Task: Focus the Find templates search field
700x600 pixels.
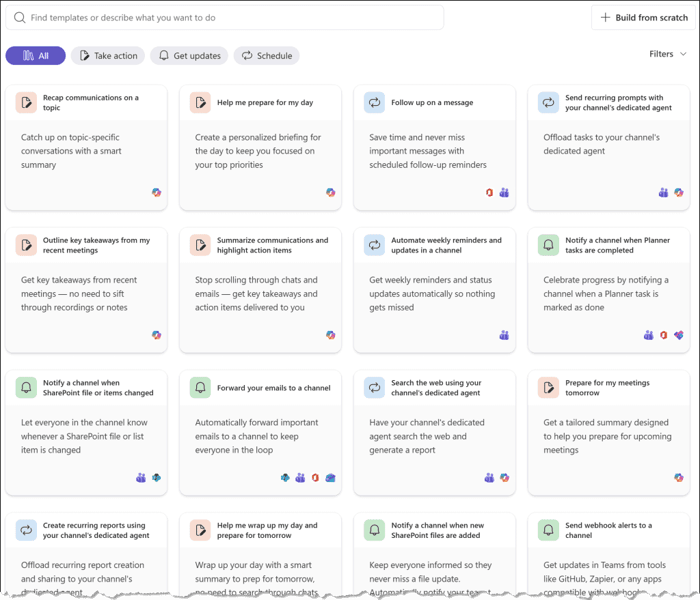Action: click(225, 17)
